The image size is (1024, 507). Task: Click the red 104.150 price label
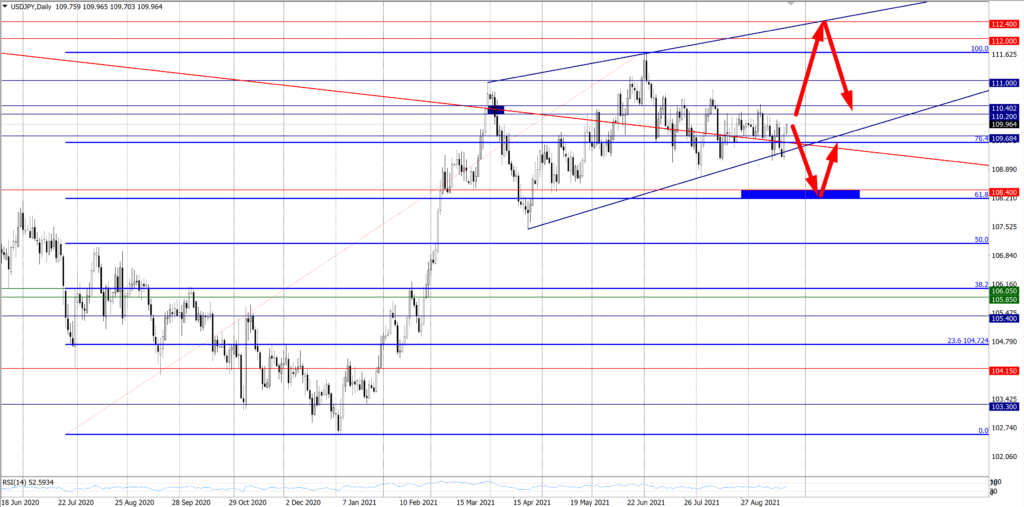pyautogui.click(x=1004, y=370)
